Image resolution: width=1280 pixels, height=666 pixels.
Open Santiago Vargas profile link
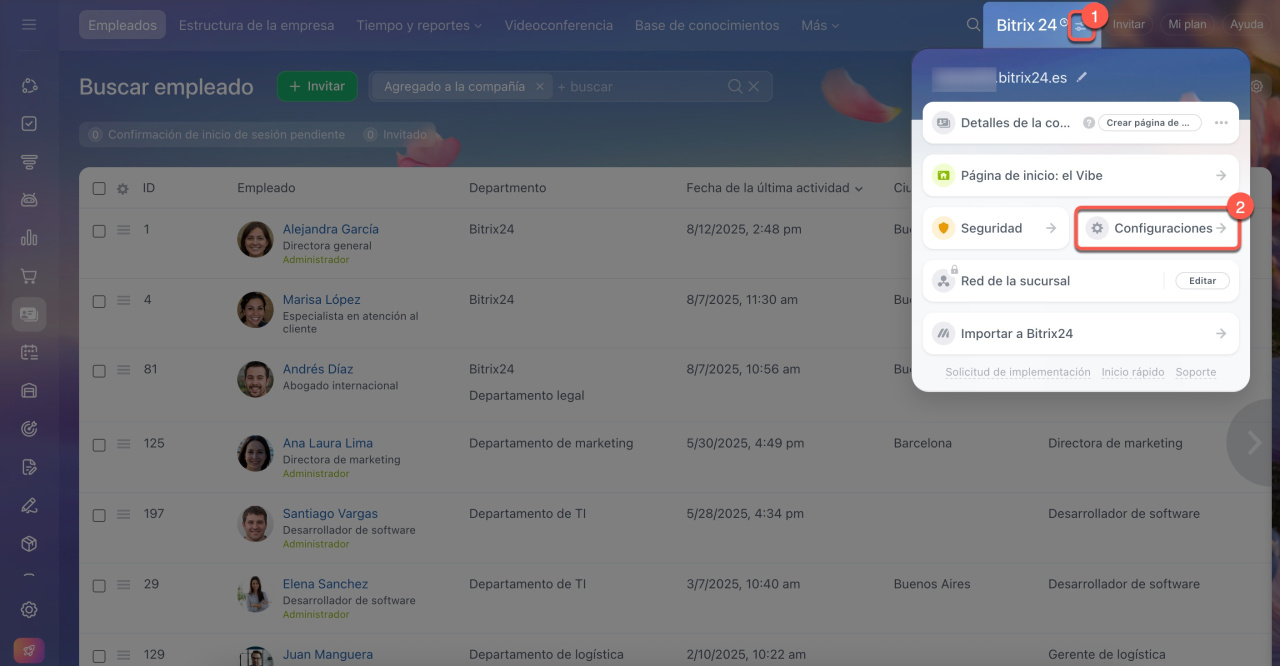point(330,514)
